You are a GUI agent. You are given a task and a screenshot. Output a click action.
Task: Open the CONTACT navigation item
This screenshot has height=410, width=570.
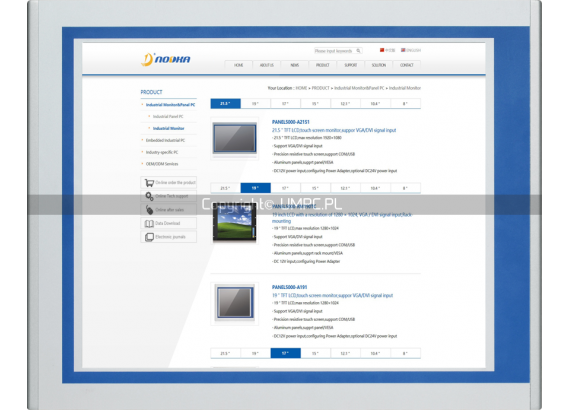coord(406,65)
